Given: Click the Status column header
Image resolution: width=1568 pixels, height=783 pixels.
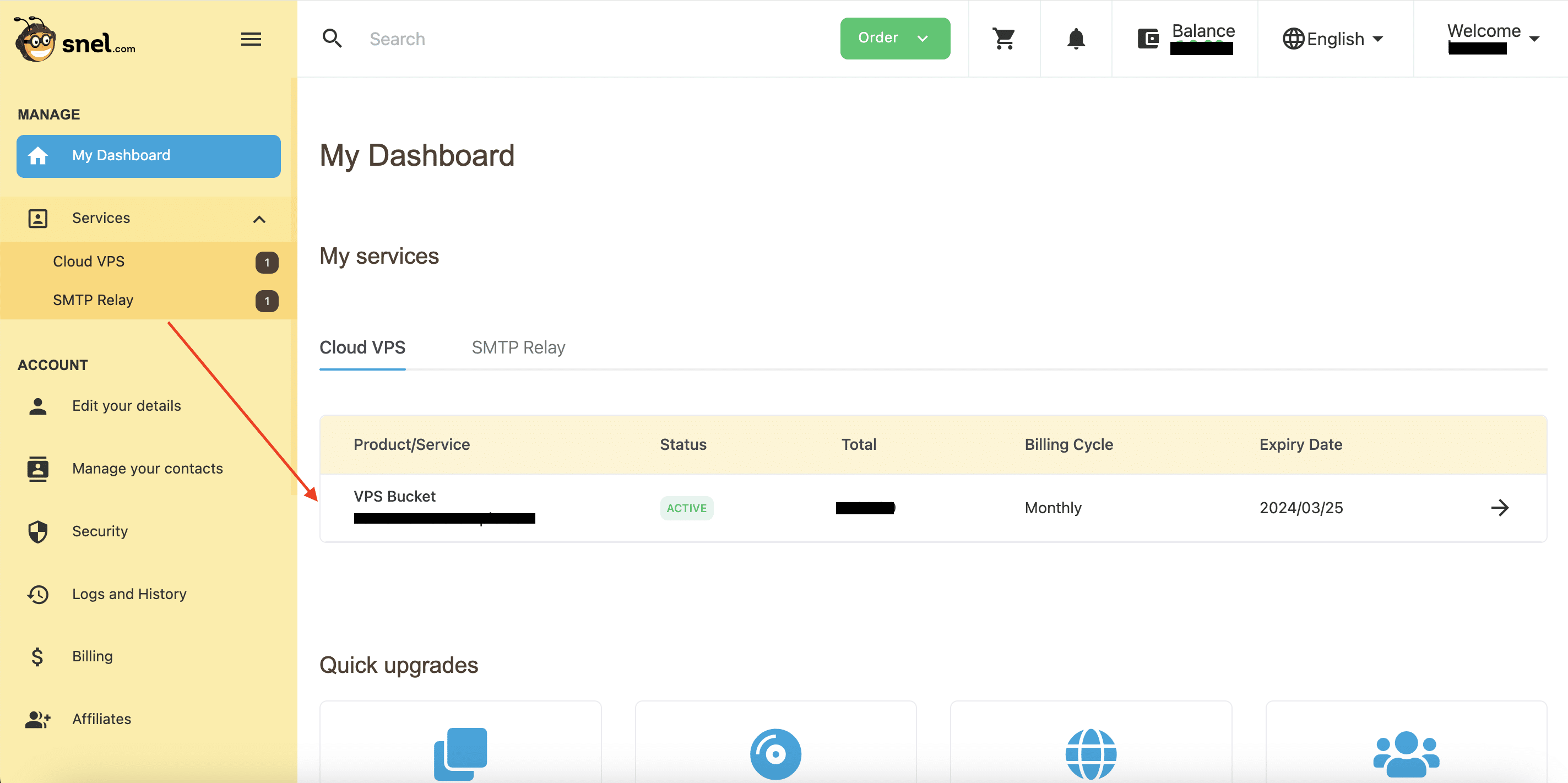Looking at the screenshot, I should click(683, 445).
